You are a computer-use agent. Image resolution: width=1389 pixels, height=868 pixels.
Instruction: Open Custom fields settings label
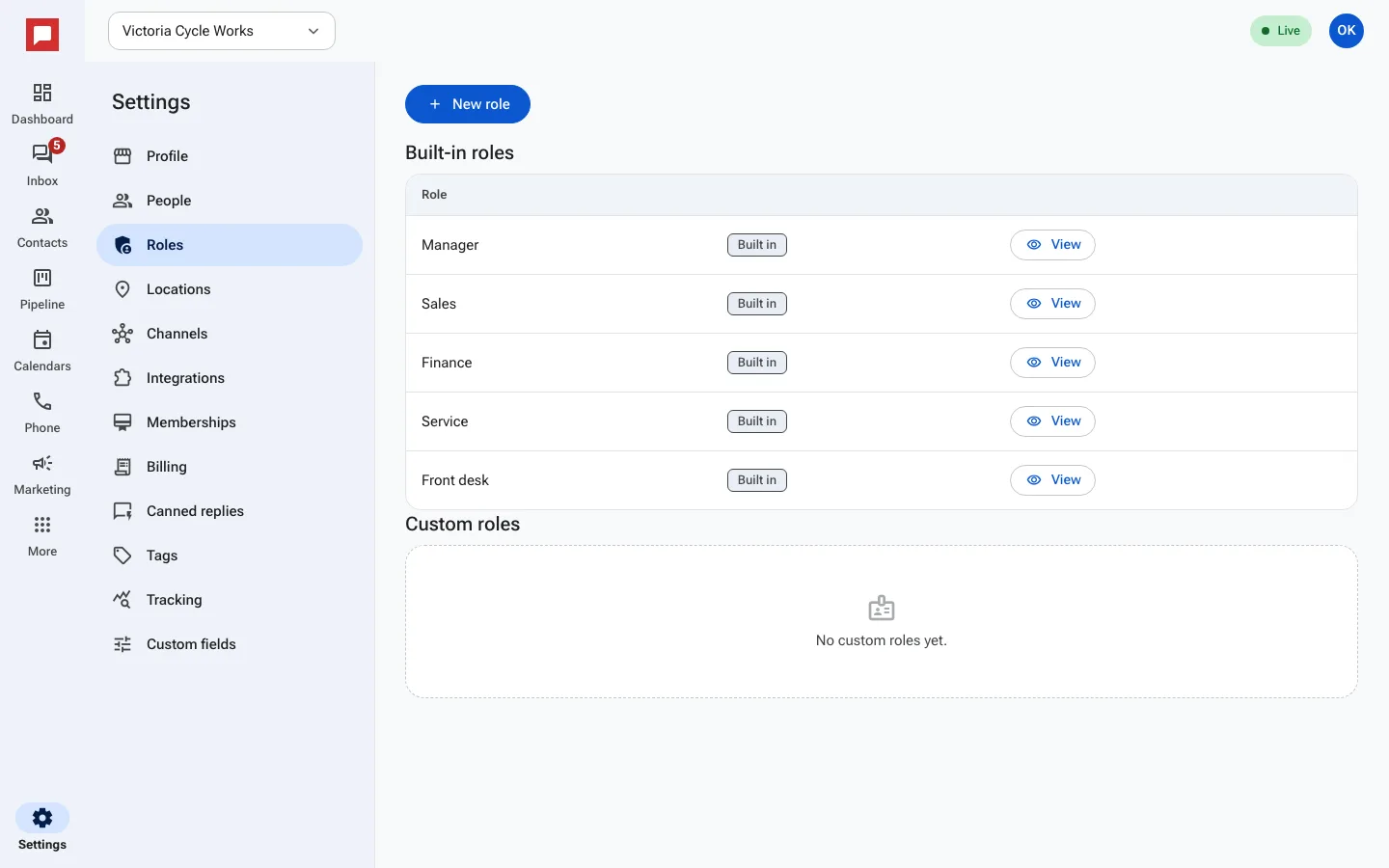pos(191,644)
